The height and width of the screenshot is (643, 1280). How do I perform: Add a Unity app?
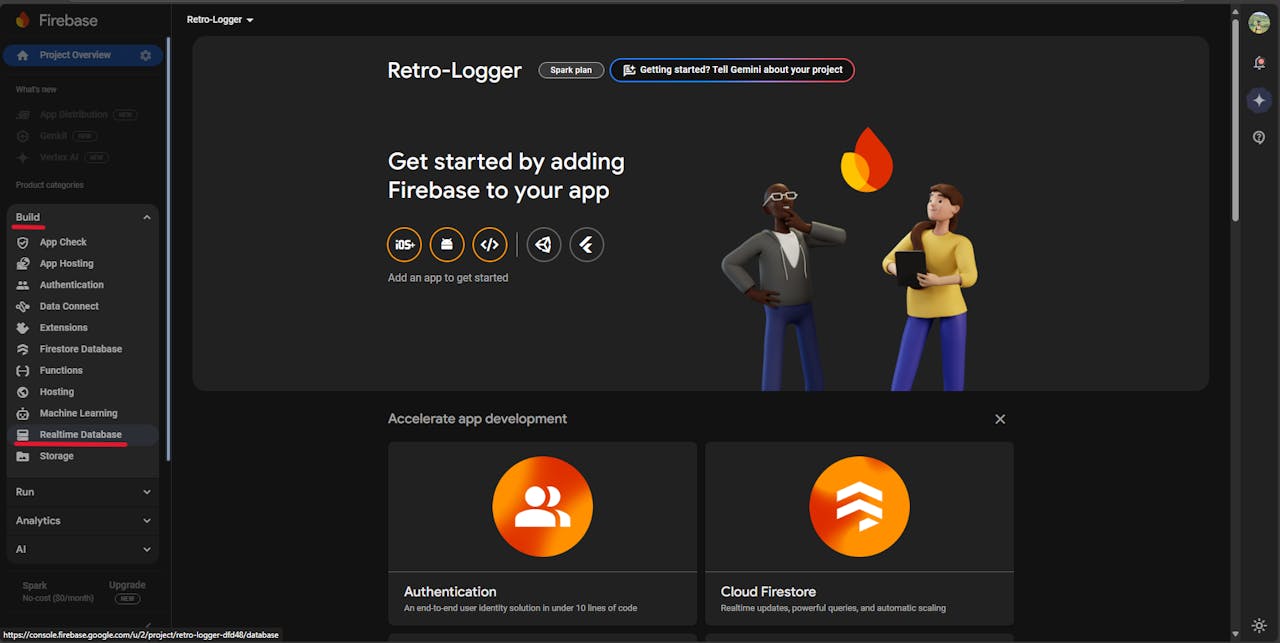[544, 245]
